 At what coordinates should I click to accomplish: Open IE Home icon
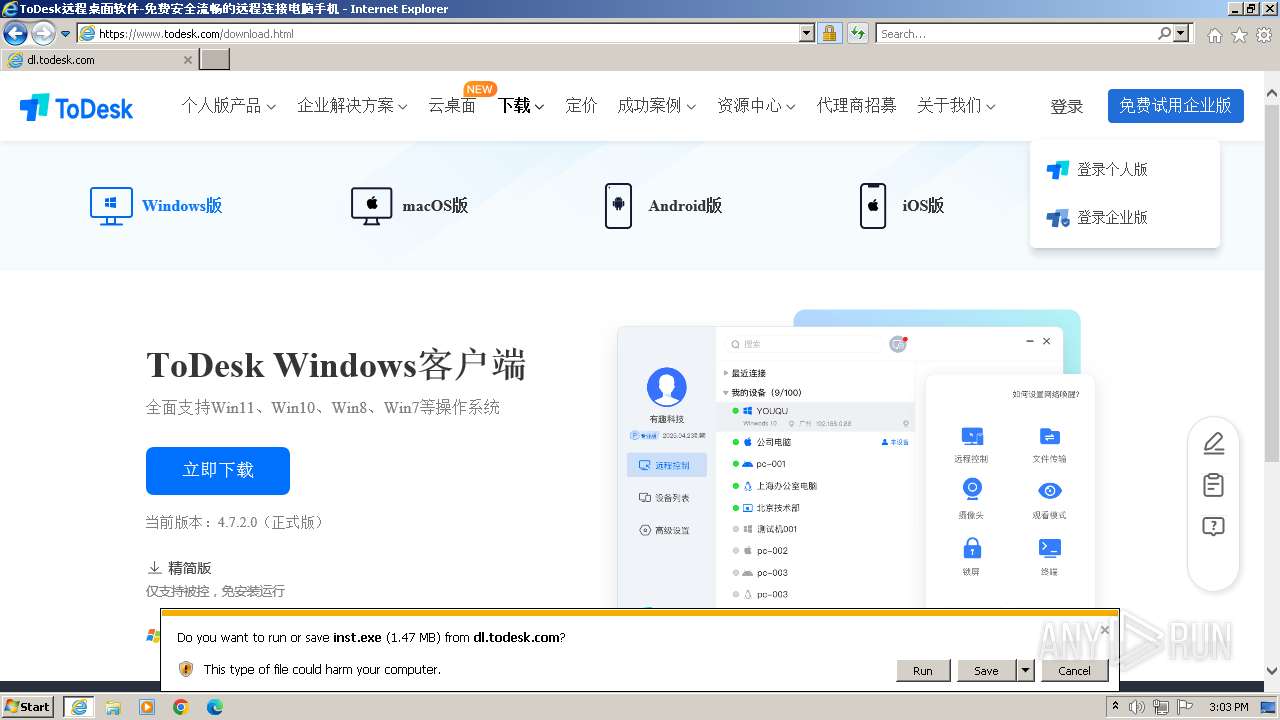click(1214, 35)
